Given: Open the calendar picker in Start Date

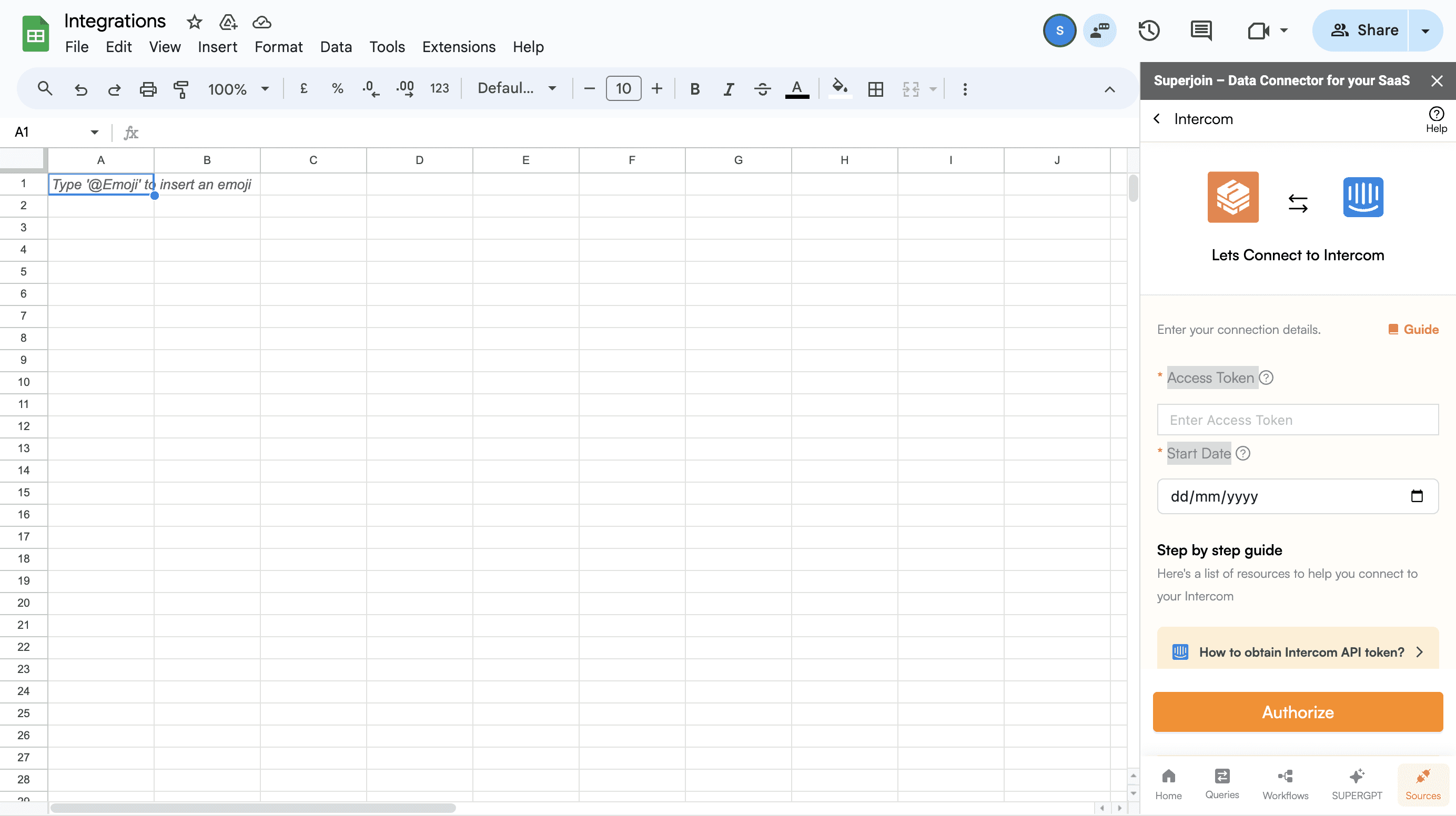Looking at the screenshot, I should click(x=1416, y=496).
